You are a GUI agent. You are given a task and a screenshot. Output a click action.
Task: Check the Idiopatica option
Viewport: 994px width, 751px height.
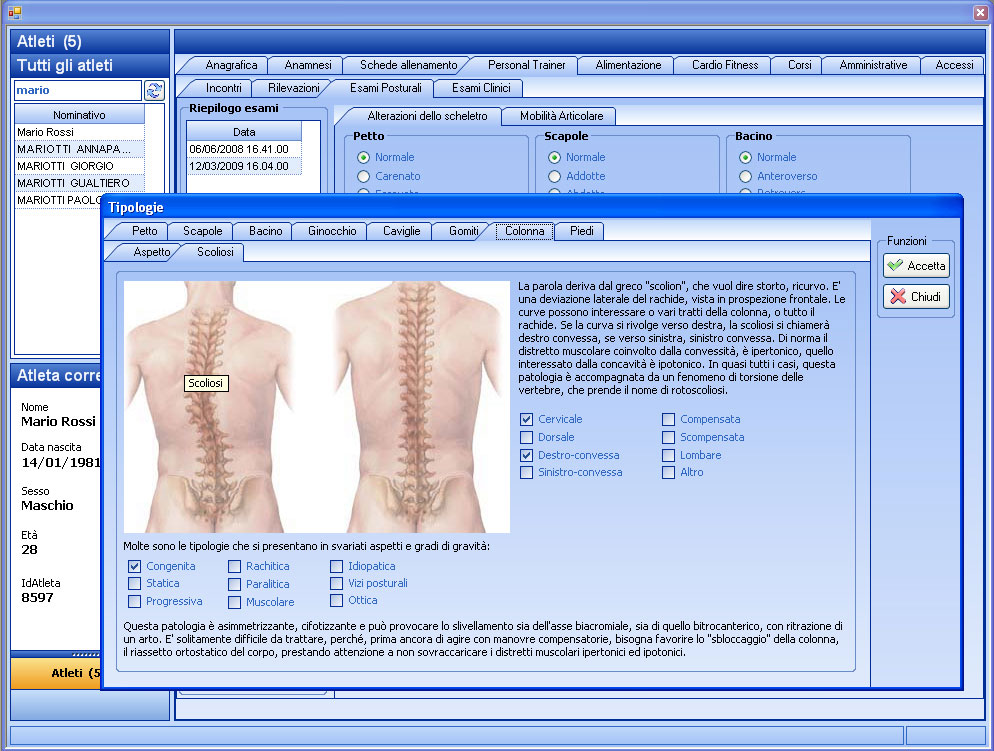tap(337, 566)
